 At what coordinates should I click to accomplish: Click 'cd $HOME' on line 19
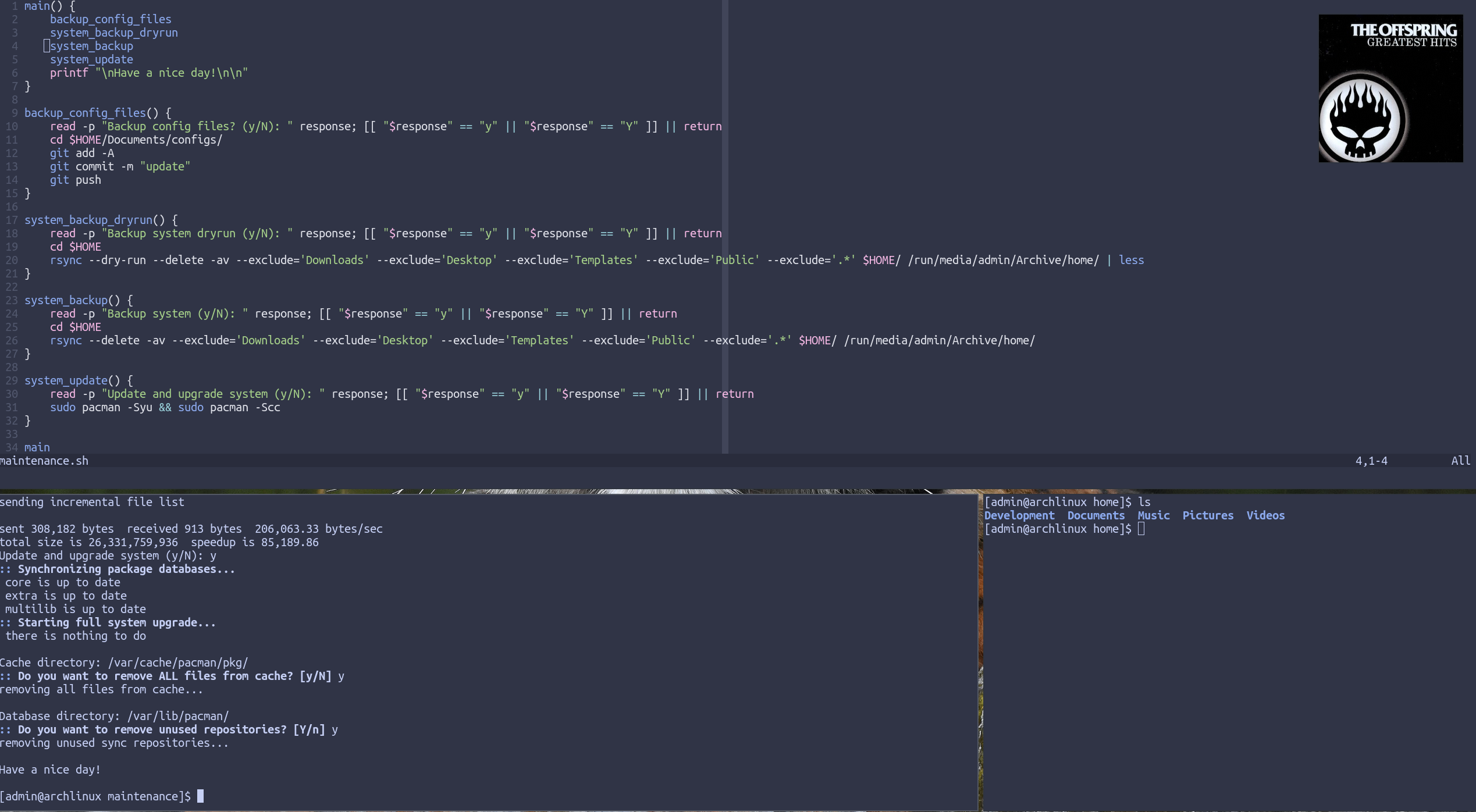tap(76, 247)
